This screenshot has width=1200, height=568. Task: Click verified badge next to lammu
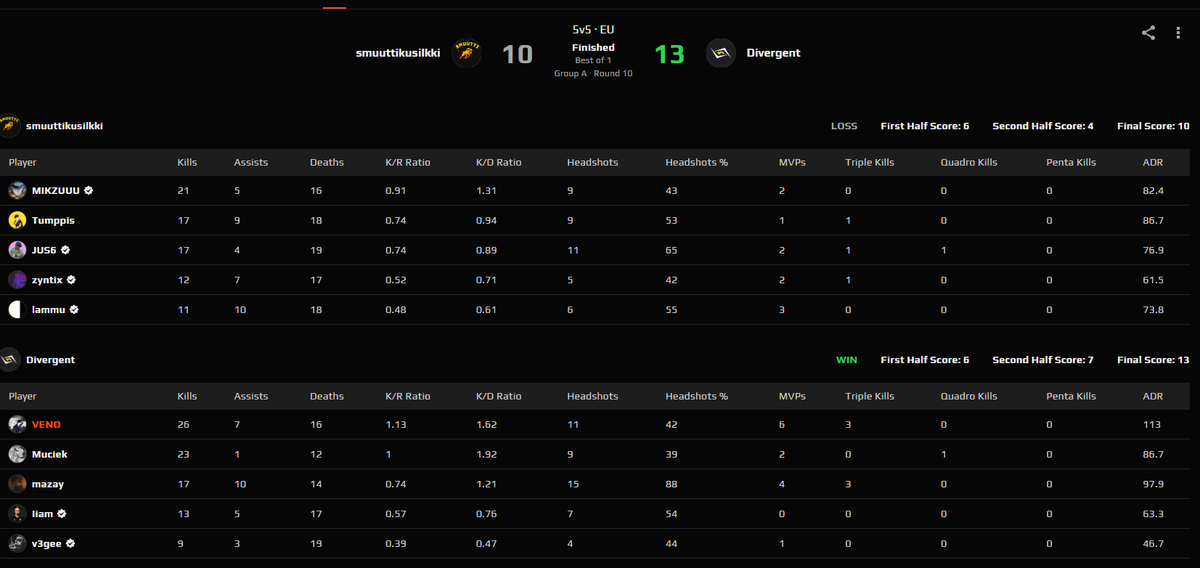click(74, 310)
